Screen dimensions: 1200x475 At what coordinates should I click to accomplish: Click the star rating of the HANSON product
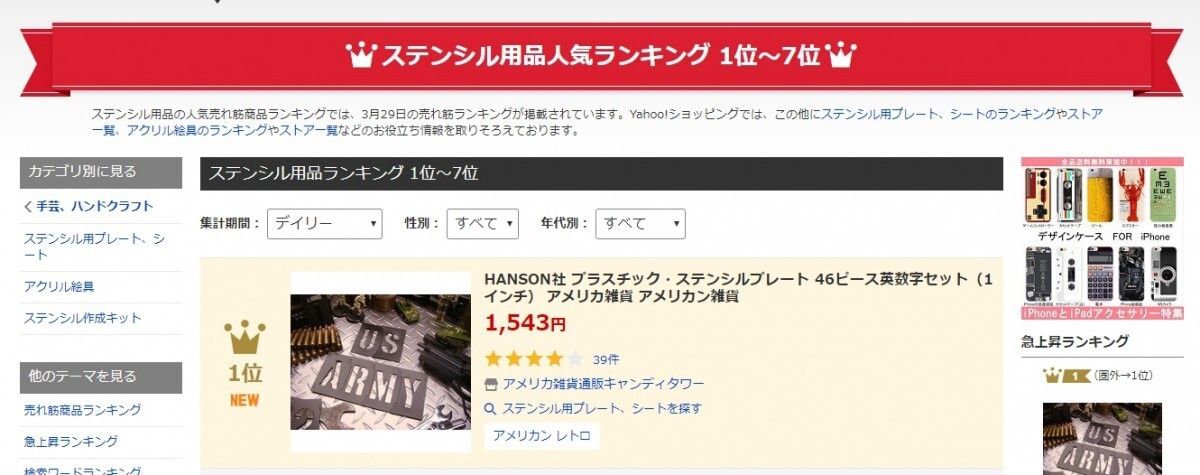click(534, 358)
